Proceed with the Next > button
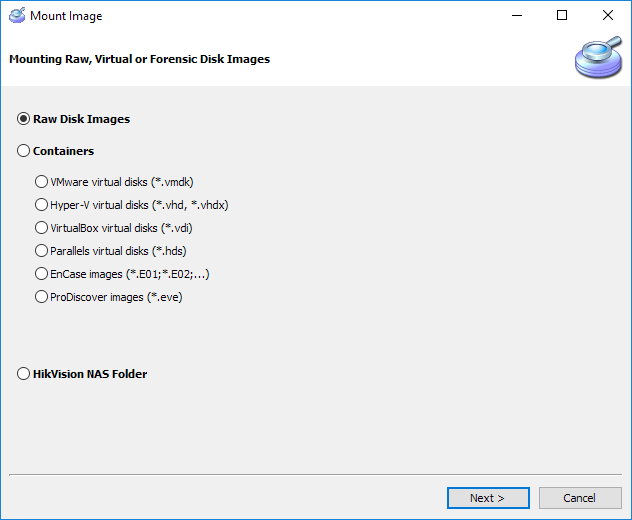Image resolution: width=632 pixels, height=520 pixels. click(x=488, y=498)
